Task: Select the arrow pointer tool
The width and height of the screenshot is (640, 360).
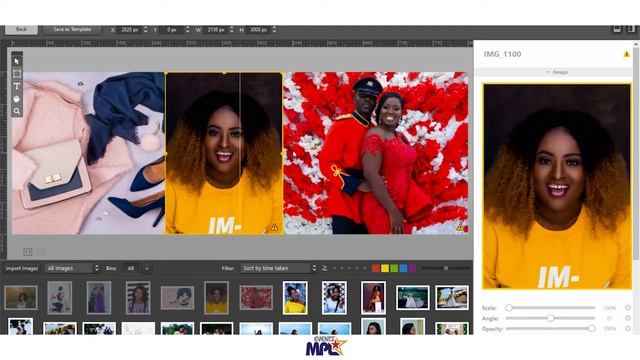Action: pos(17,61)
